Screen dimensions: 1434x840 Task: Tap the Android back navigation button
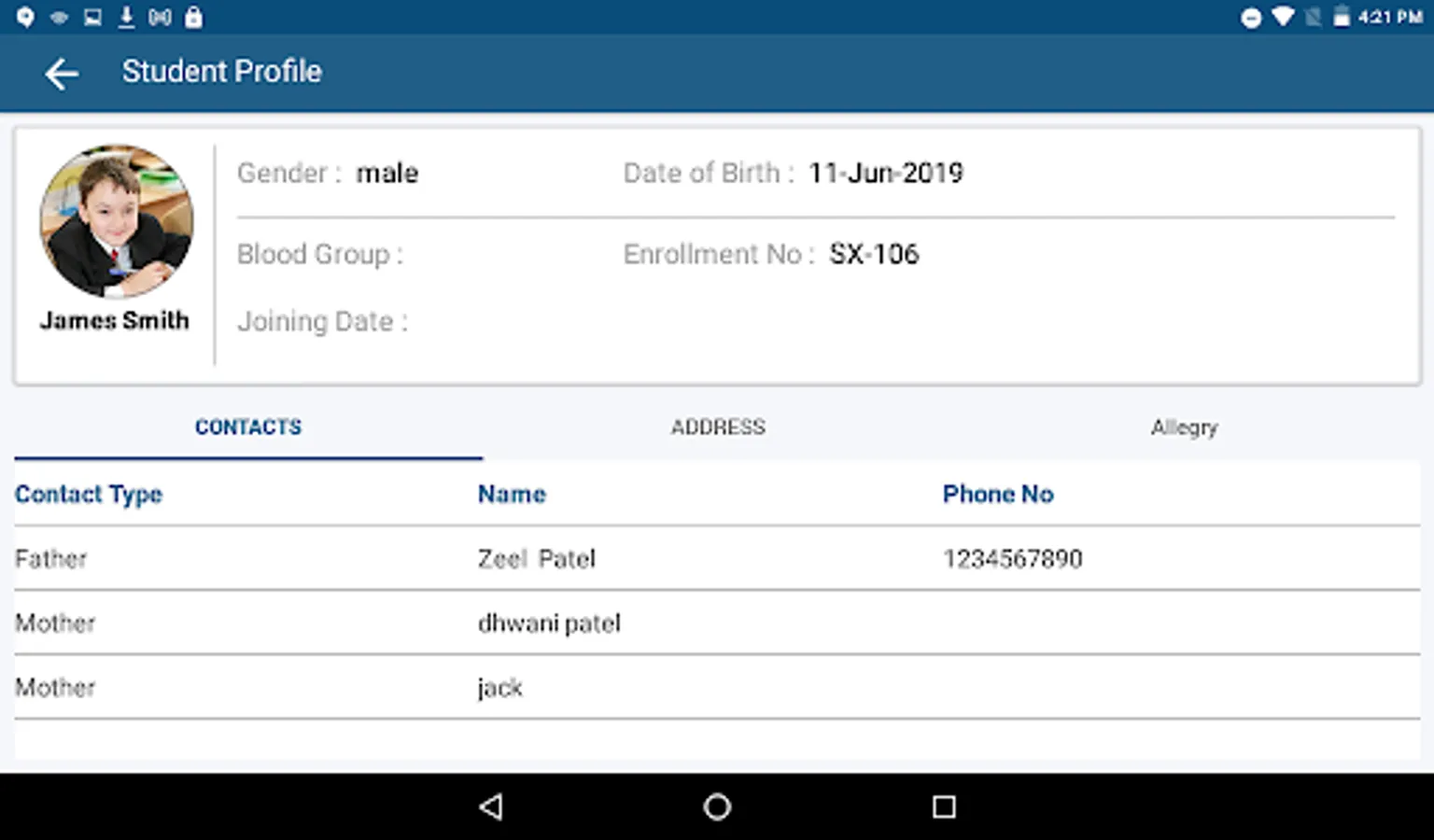pyautogui.click(x=491, y=806)
